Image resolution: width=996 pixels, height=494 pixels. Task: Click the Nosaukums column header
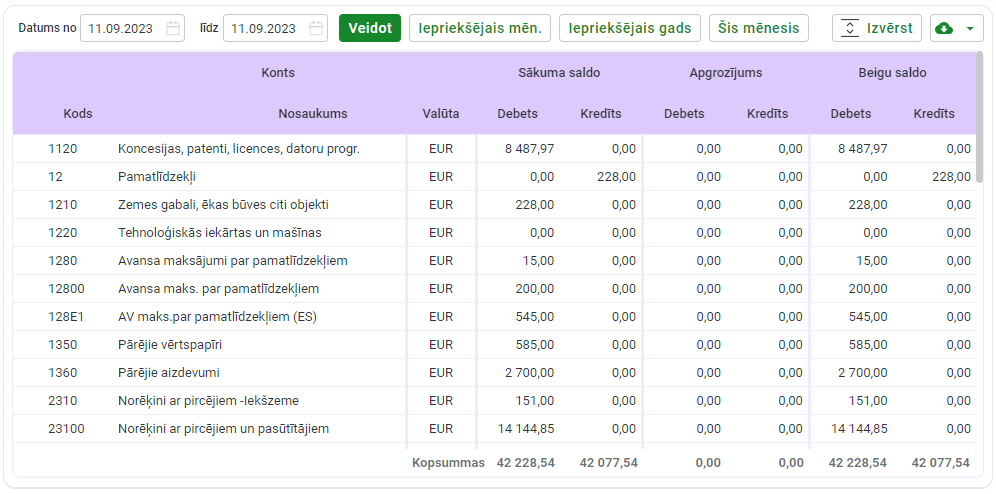tap(313, 114)
